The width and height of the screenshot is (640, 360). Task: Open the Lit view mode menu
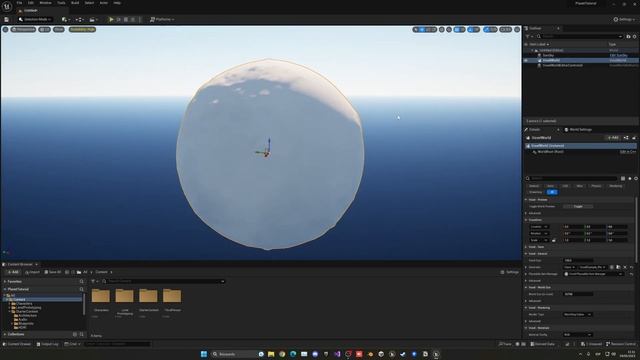coord(44,29)
